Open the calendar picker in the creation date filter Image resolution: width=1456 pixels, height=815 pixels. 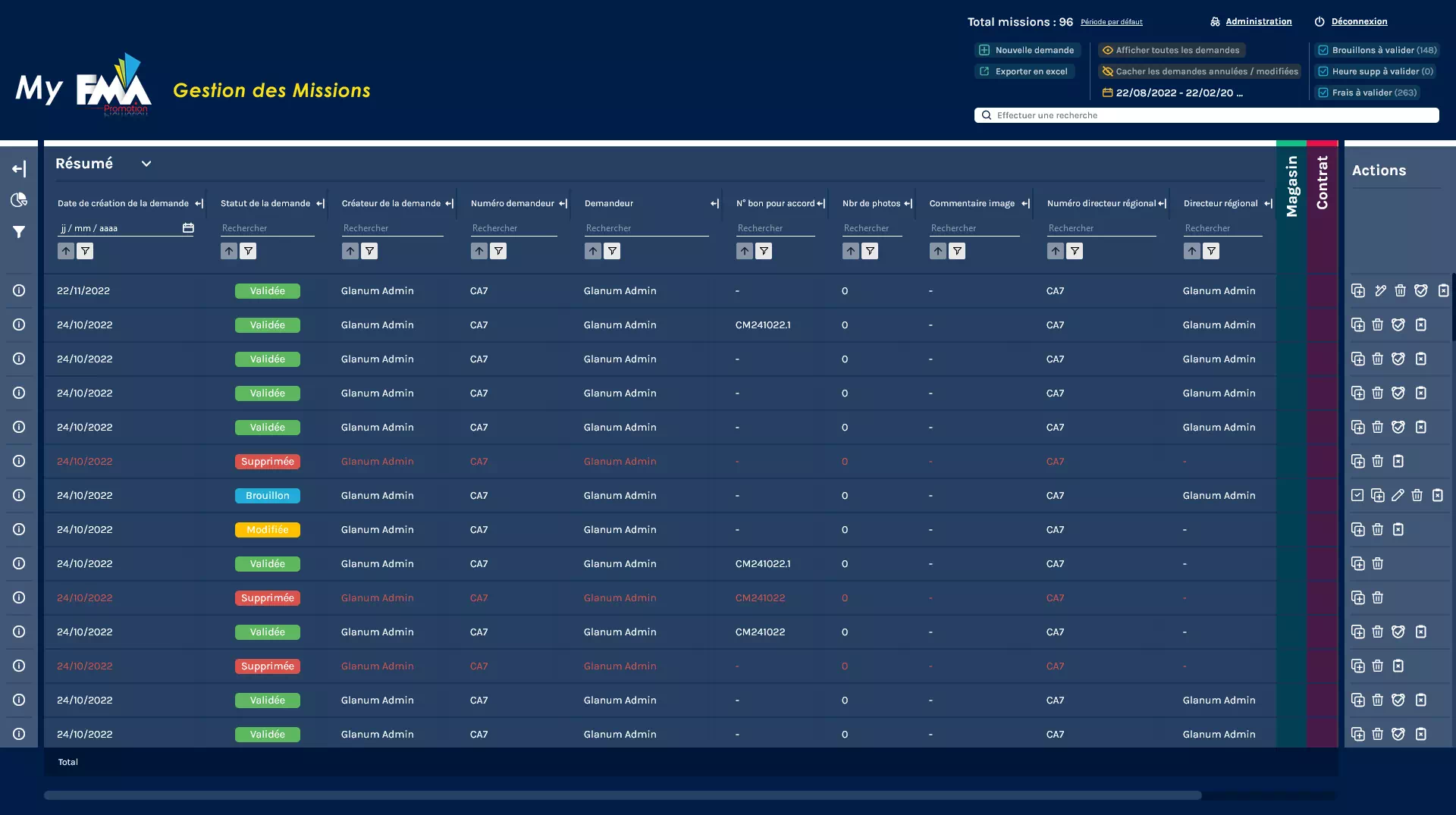[x=188, y=227]
